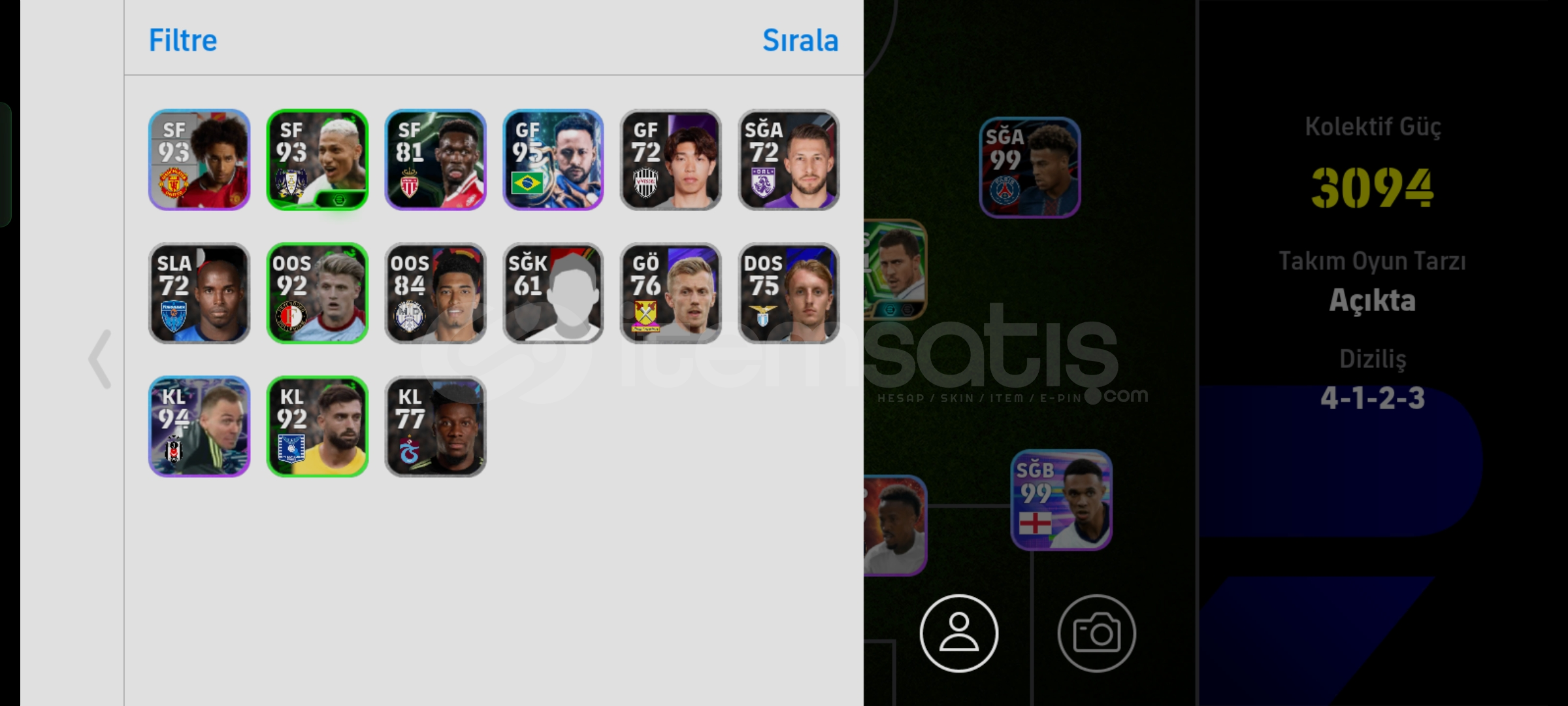Screen dimensions: 1568x706
Task: Choose the KL 77 Trabzonspor goalkeeper
Action: pyautogui.click(x=435, y=426)
